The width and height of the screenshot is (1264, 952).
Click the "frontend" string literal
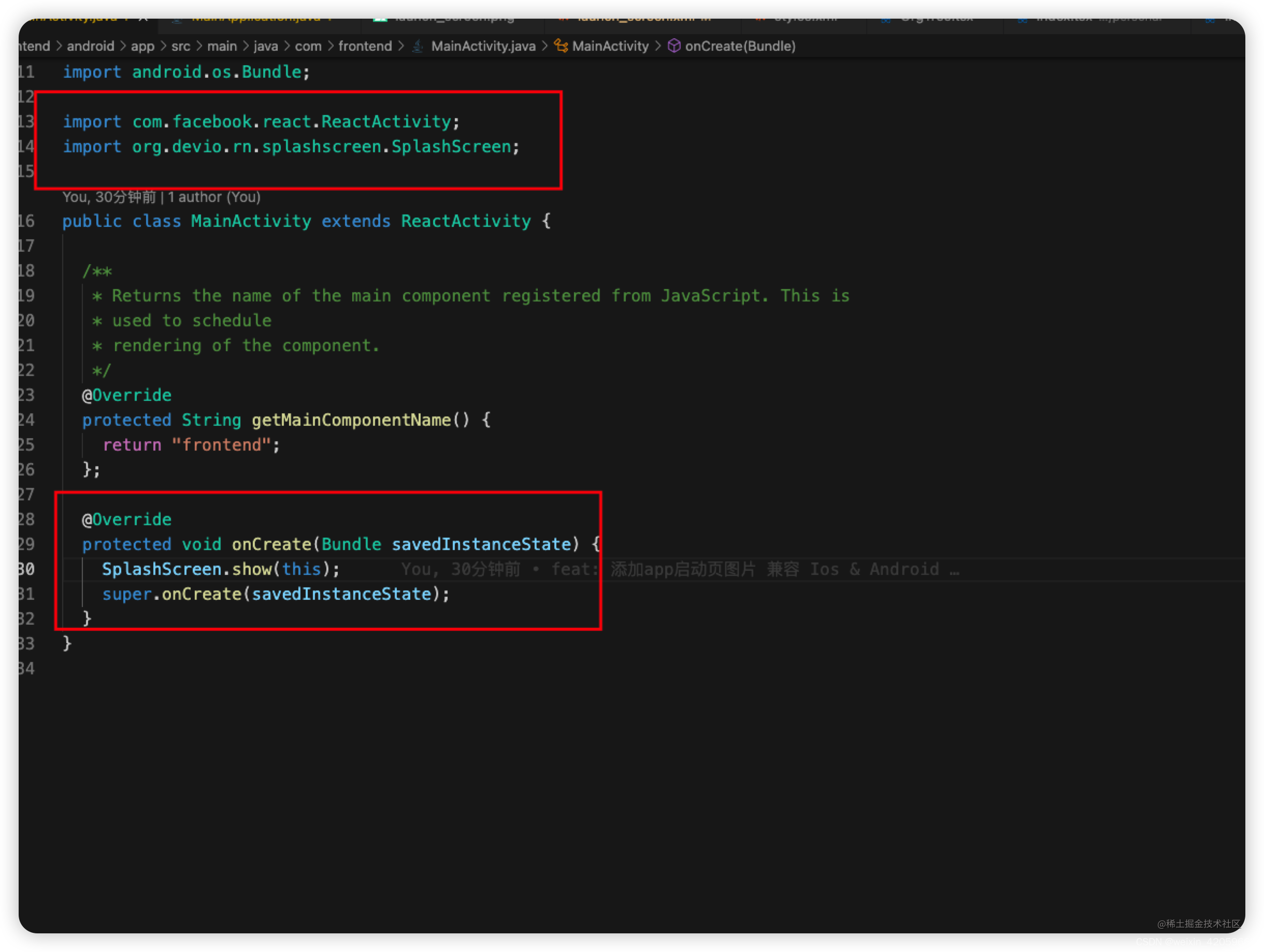pos(221,445)
